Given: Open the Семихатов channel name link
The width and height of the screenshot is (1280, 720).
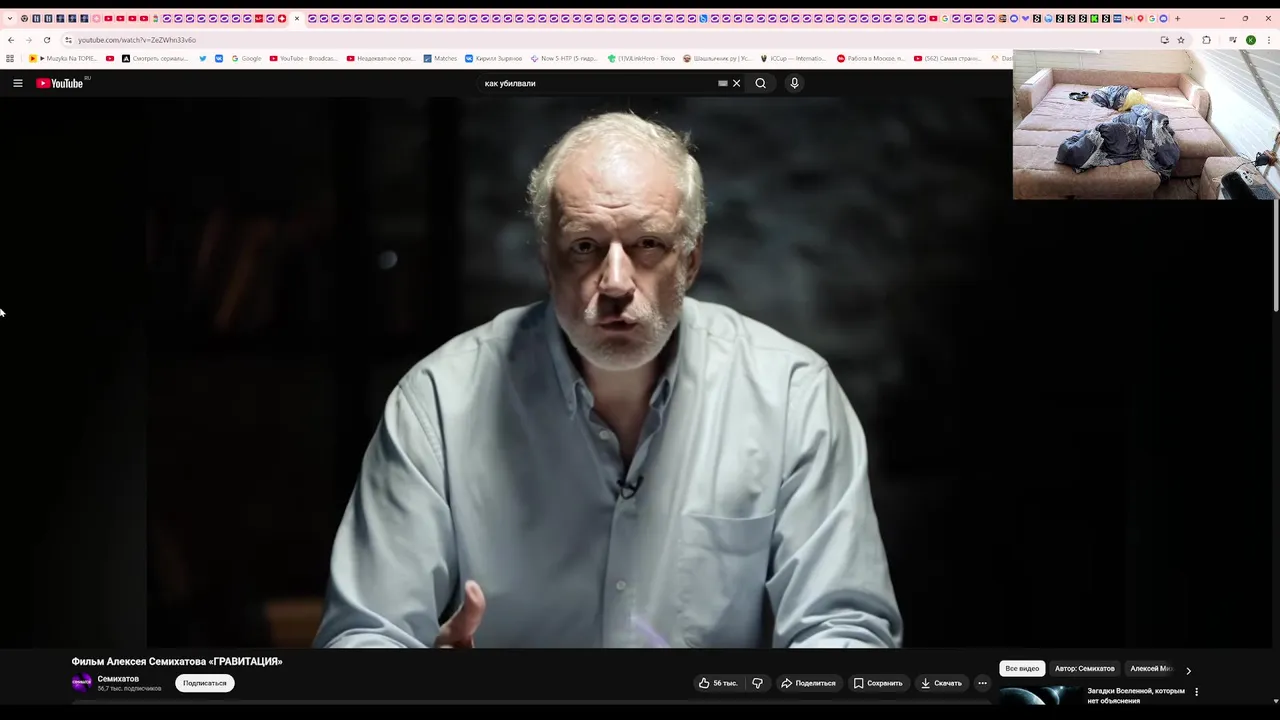Looking at the screenshot, I should coord(118,679).
